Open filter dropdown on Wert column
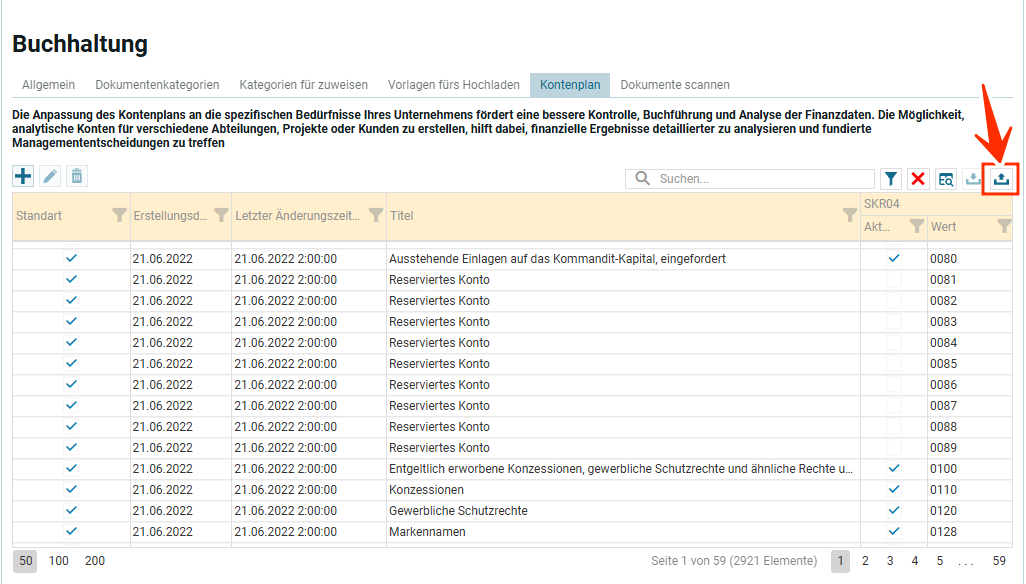Viewport: 1026px width, 584px height. pos(1004,227)
